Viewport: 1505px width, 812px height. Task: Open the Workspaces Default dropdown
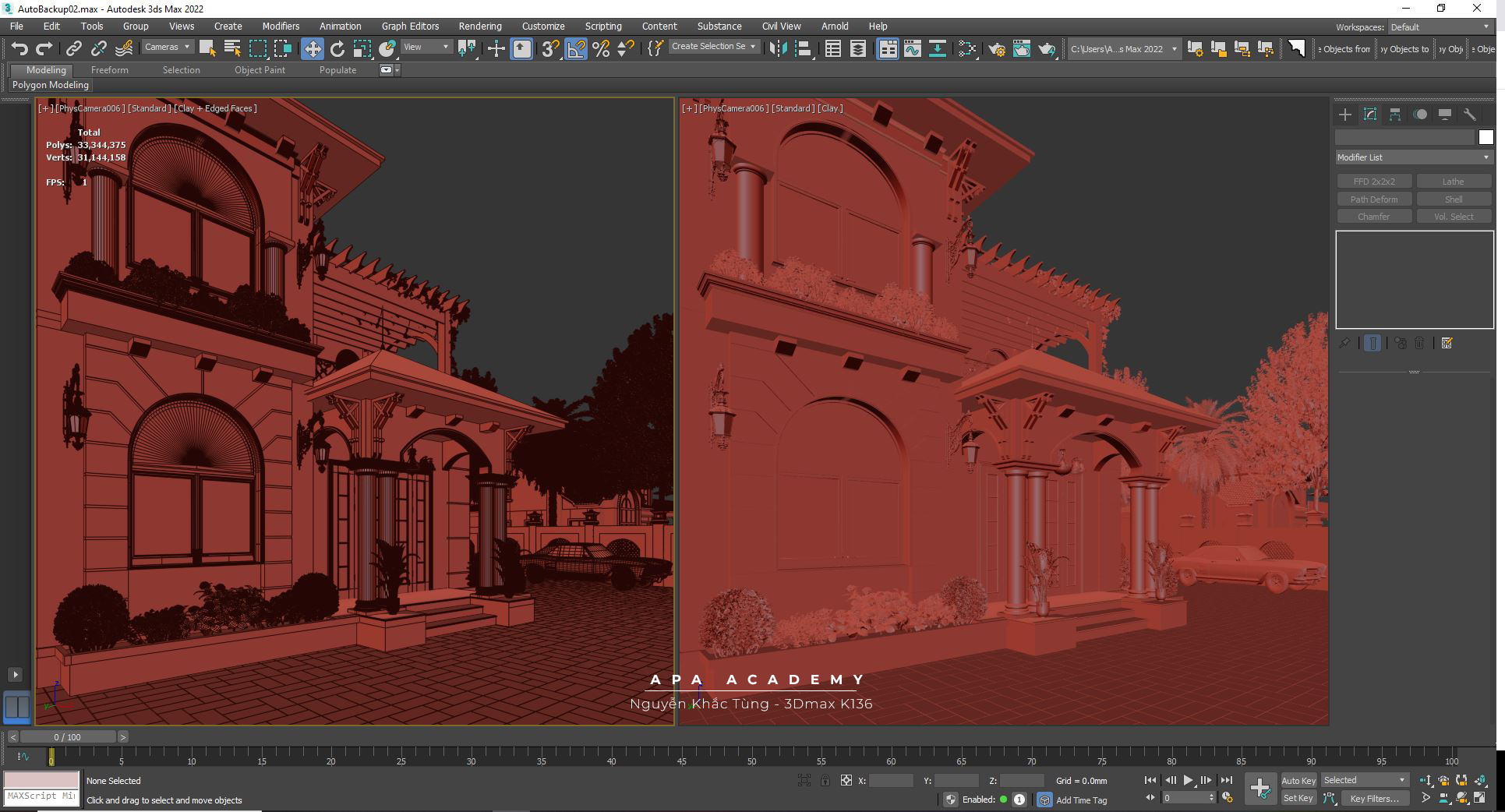point(1440,27)
